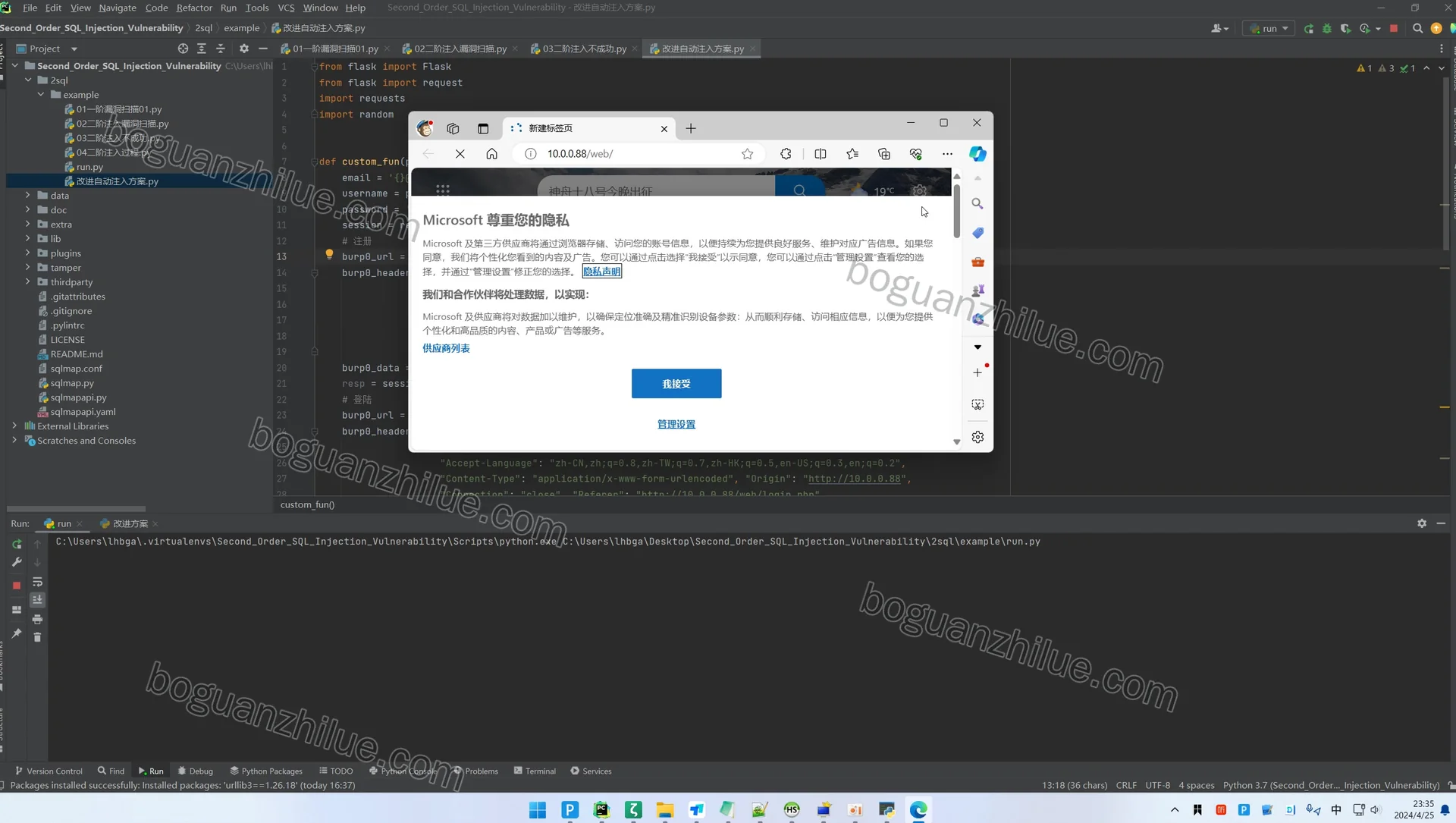The width and height of the screenshot is (1456, 823).
Task: Toggle Edge split screen icon
Action: [821, 154]
